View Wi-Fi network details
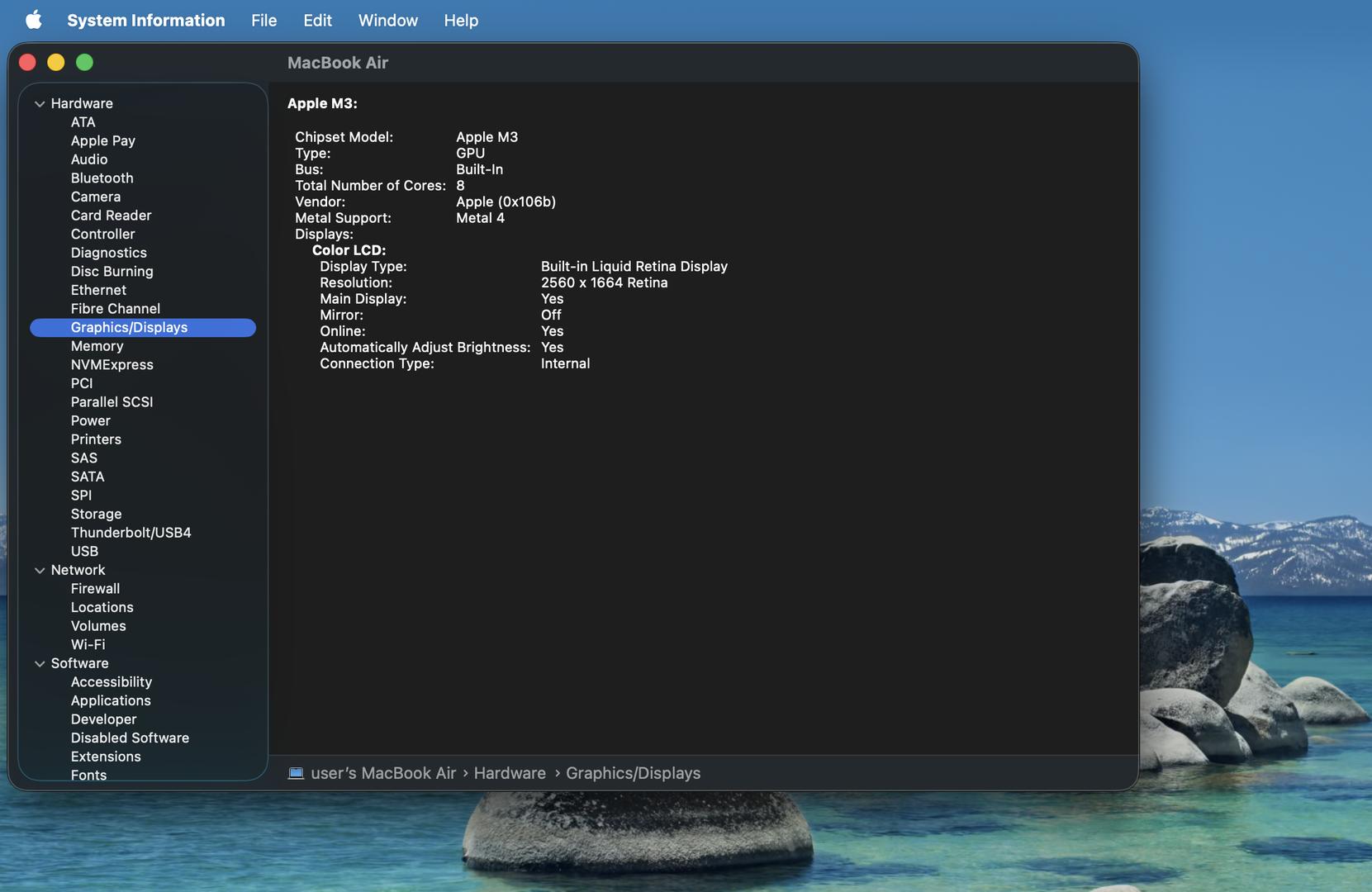The image size is (1372, 892). (x=88, y=644)
